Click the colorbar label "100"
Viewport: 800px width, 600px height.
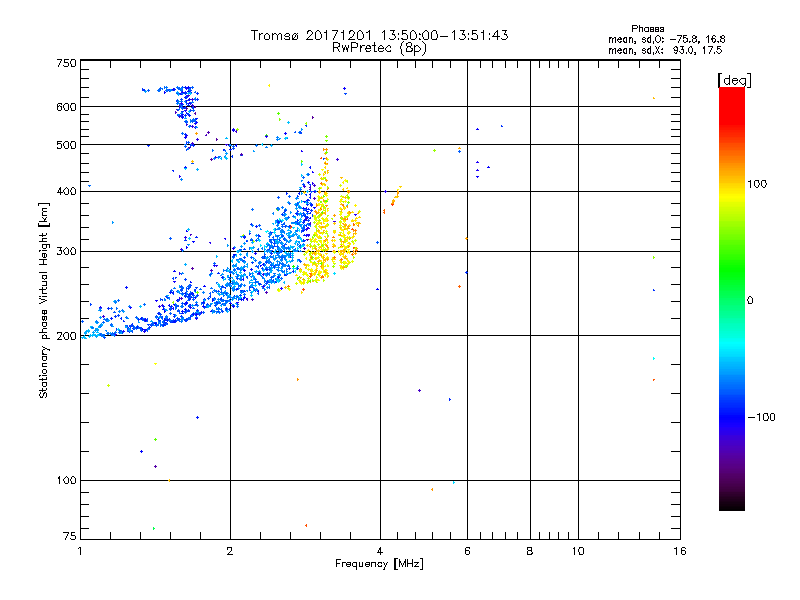coord(757,184)
